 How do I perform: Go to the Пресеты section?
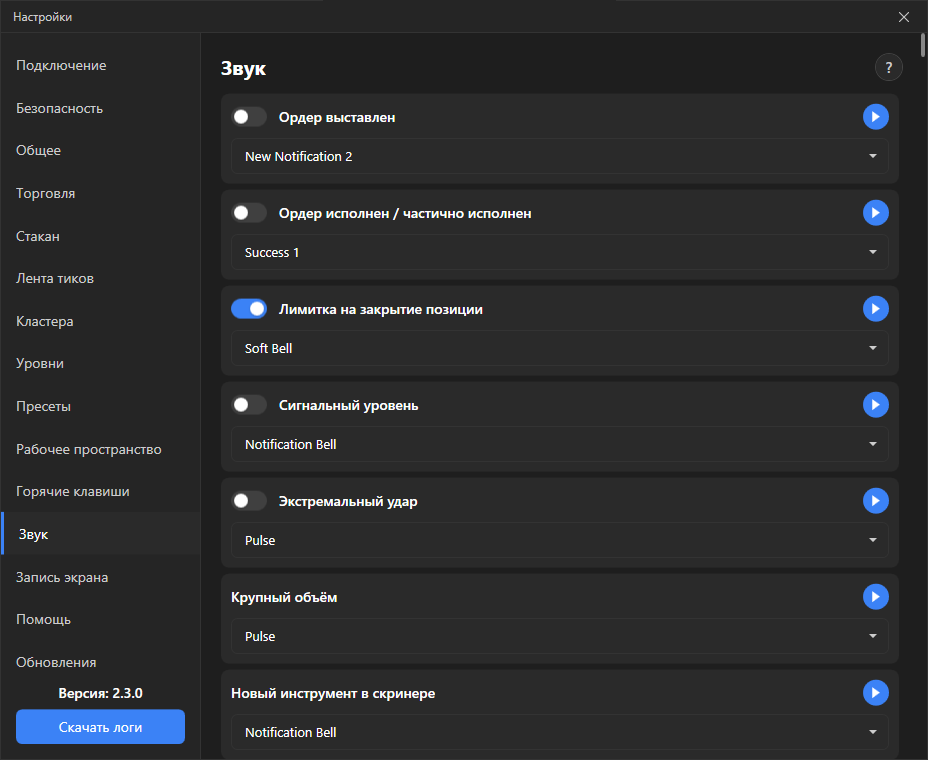pos(101,407)
